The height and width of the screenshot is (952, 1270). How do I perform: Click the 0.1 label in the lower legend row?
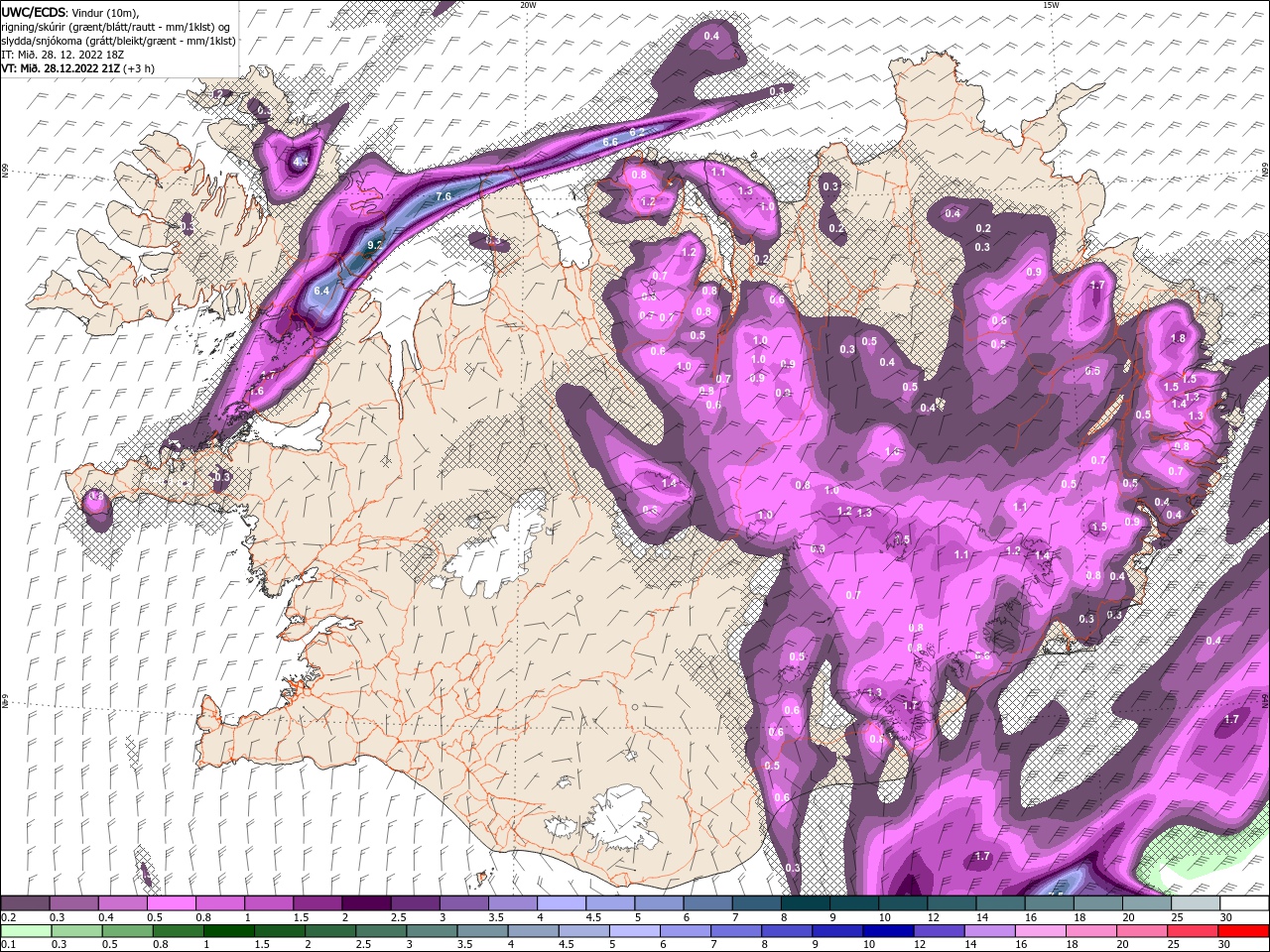(x=10, y=945)
